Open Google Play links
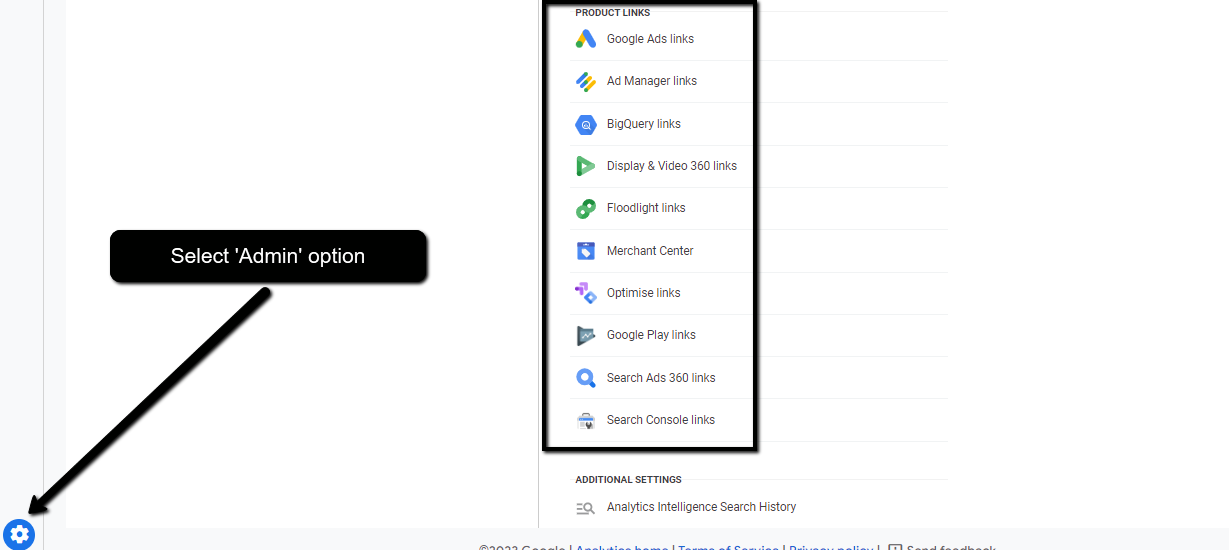Viewport: 1229px width, 550px height. pos(651,335)
